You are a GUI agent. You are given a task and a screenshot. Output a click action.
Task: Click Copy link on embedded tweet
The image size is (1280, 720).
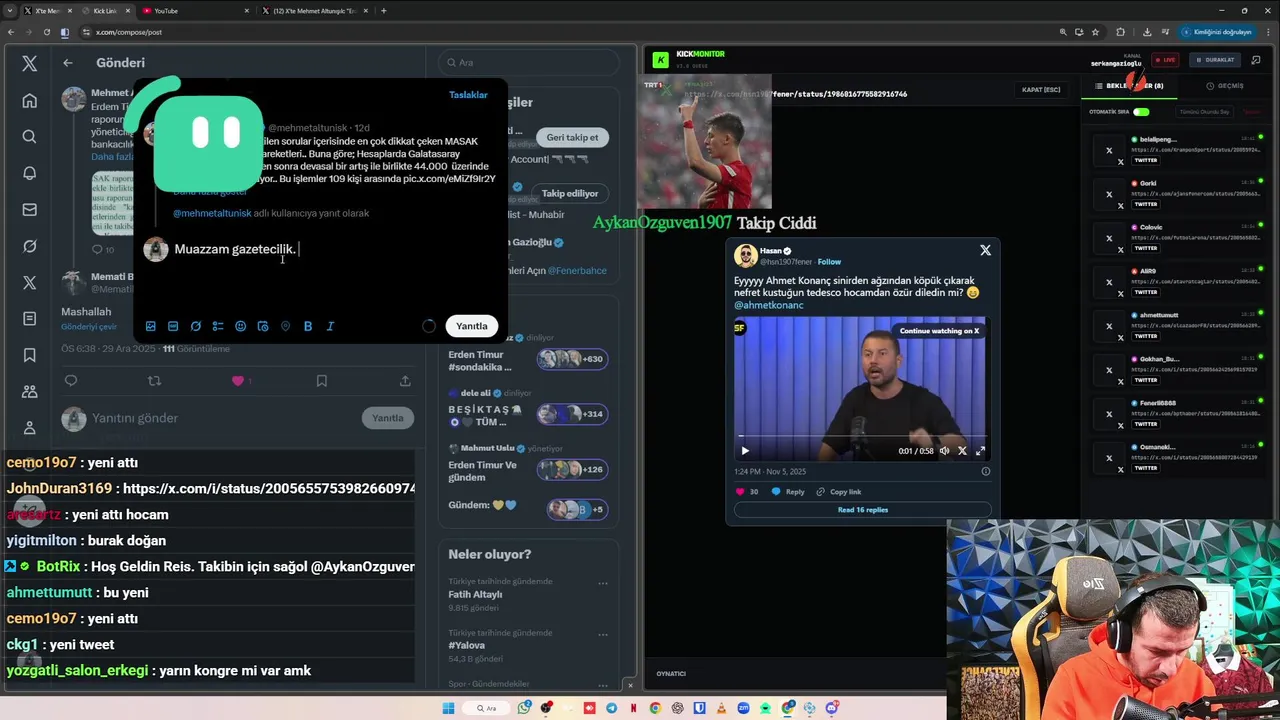(839, 492)
